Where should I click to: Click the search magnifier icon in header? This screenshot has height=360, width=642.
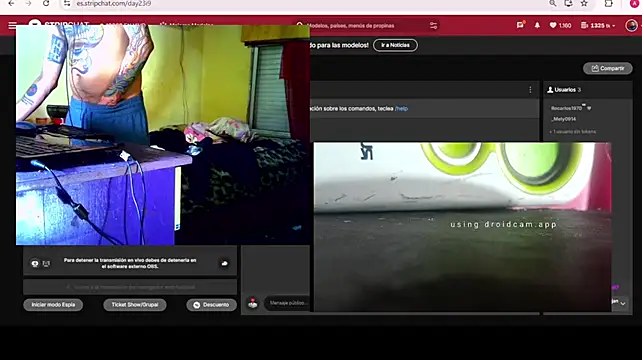pyautogui.click(x=300, y=25)
